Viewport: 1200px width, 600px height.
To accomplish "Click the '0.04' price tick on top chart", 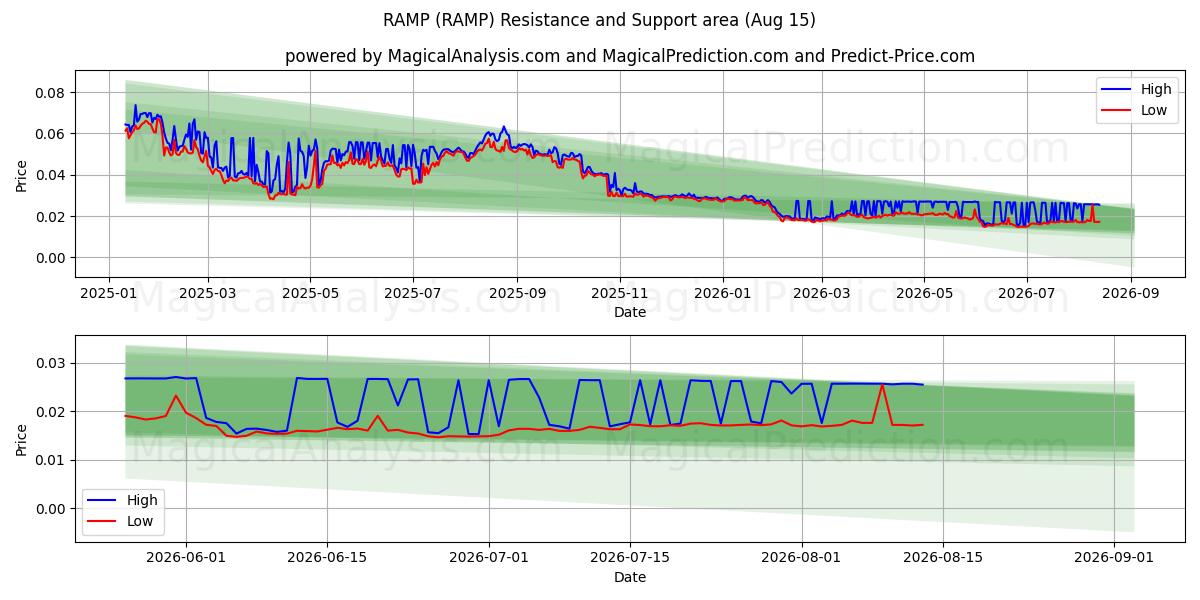I will (x=51, y=175).
